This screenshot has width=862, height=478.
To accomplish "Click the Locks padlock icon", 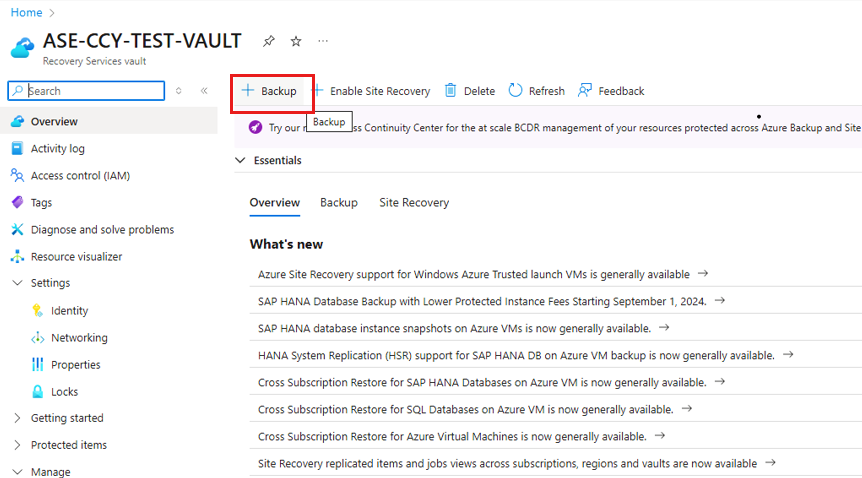I will point(37,391).
